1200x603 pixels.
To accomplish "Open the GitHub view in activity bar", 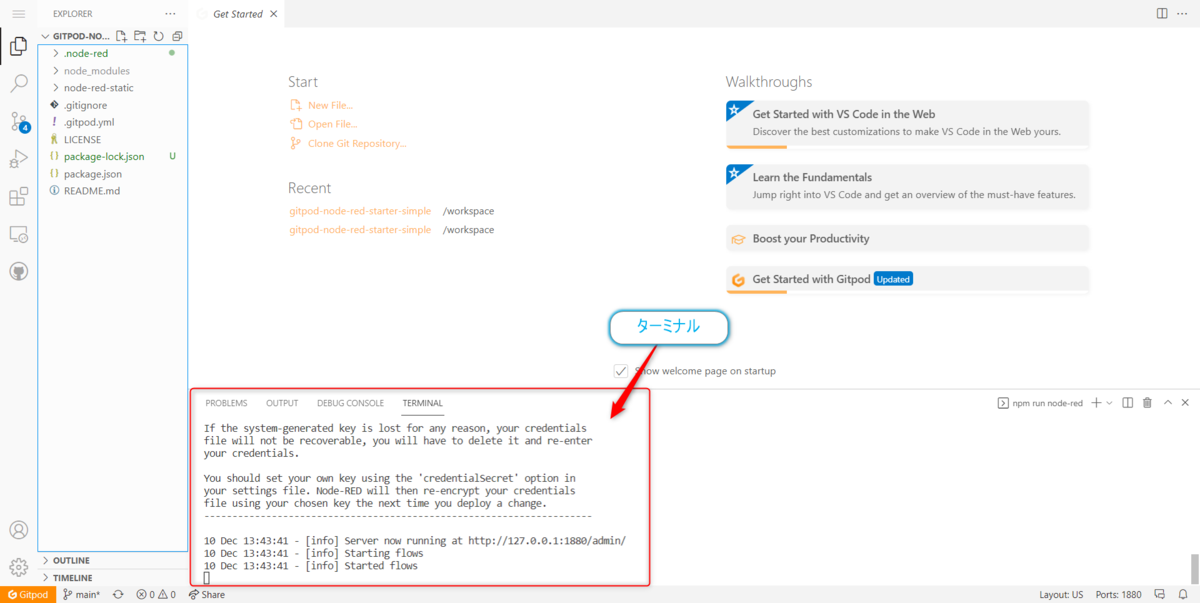I will pos(18,271).
